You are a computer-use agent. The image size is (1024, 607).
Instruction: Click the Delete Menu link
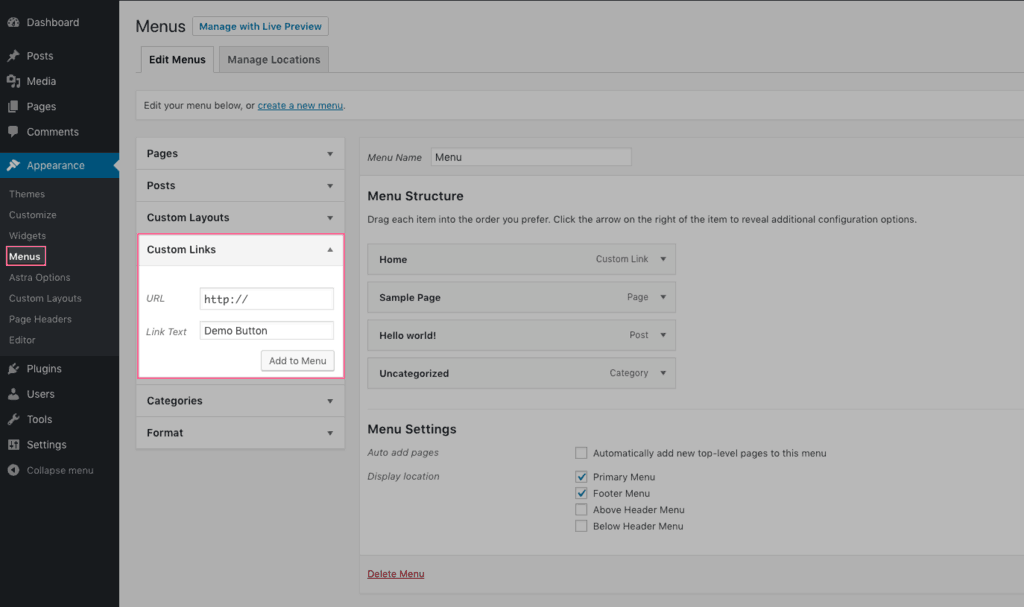click(x=396, y=574)
